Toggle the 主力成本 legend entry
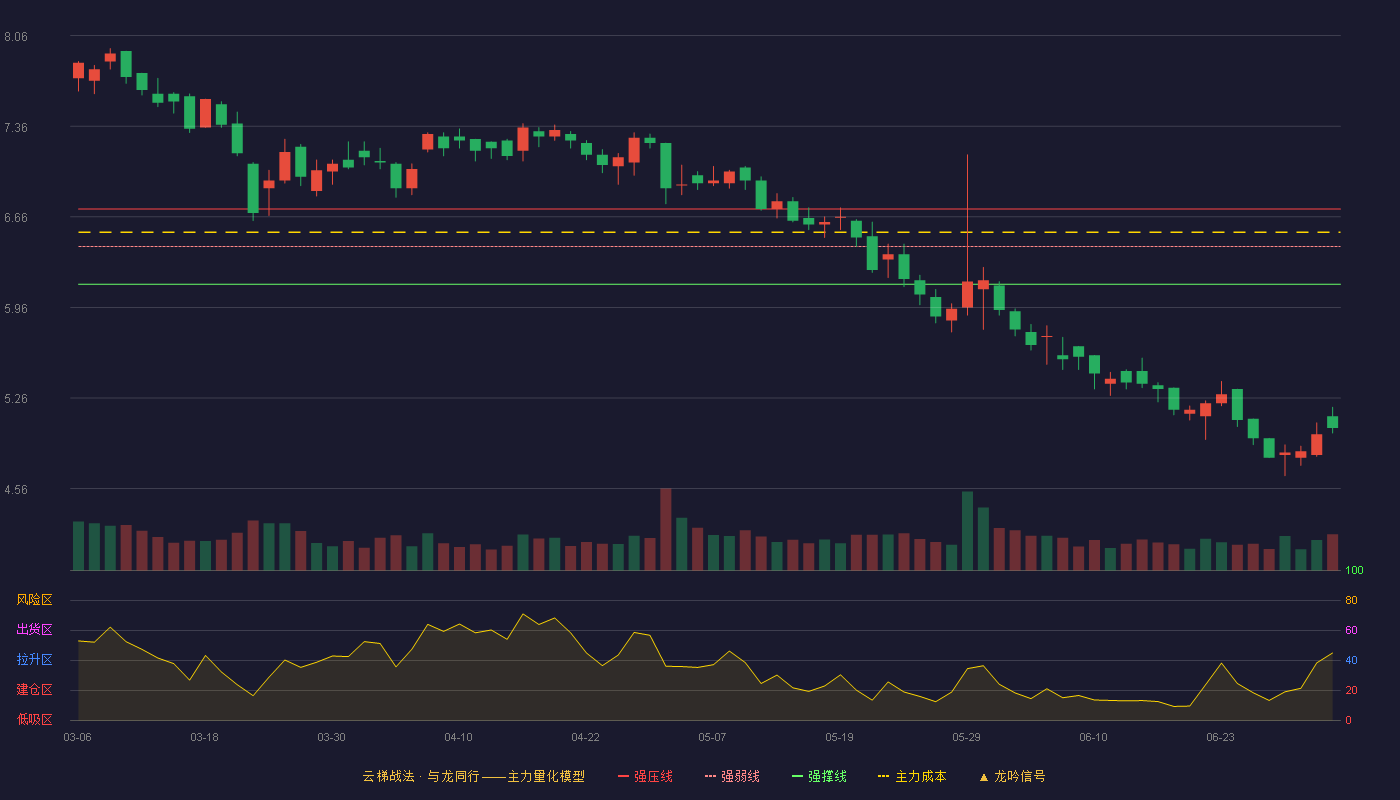This screenshot has height=800, width=1400. (x=912, y=776)
